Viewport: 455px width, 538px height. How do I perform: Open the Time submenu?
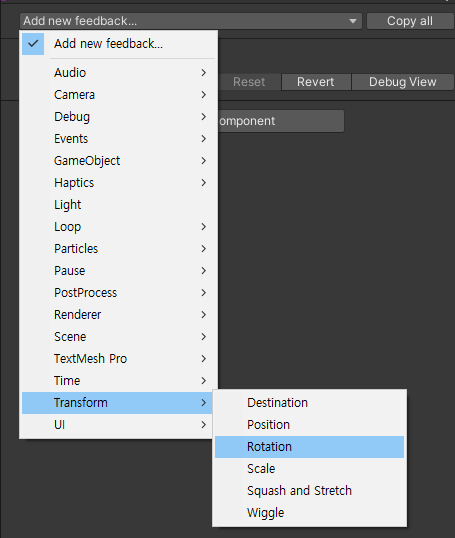118,381
